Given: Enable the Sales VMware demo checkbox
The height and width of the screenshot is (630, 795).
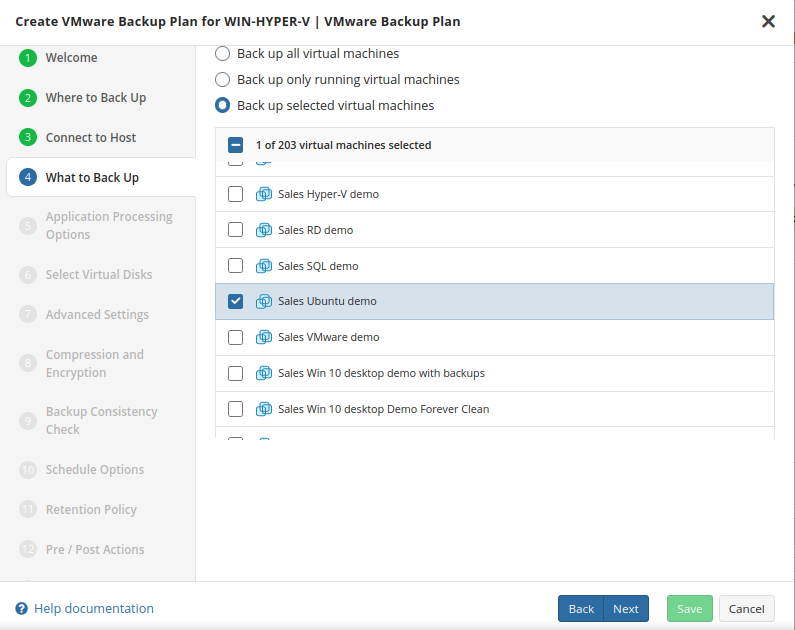Looking at the screenshot, I should 235,337.
